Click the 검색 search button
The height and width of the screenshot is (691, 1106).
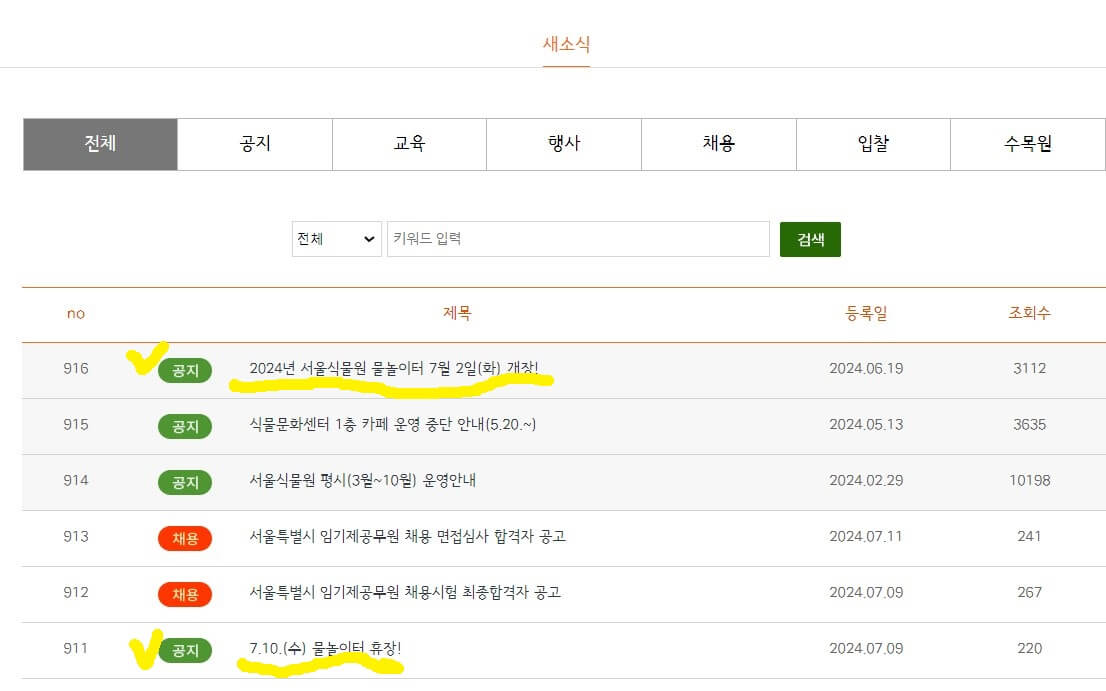pos(810,239)
